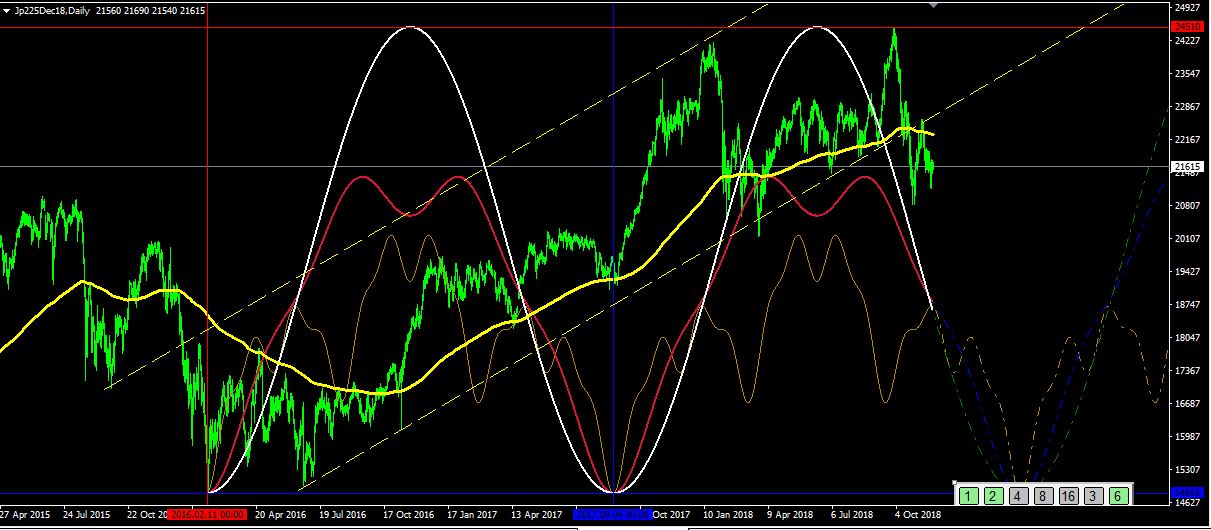Grab the small square handle of button panel
This screenshot has height=530, width=1211.
click(953, 485)
